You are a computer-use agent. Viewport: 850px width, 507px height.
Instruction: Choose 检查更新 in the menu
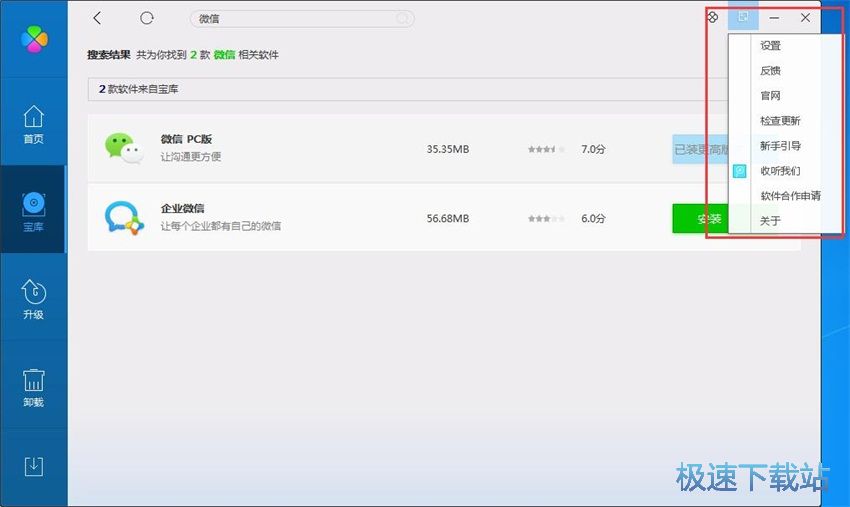coord(780,120)
